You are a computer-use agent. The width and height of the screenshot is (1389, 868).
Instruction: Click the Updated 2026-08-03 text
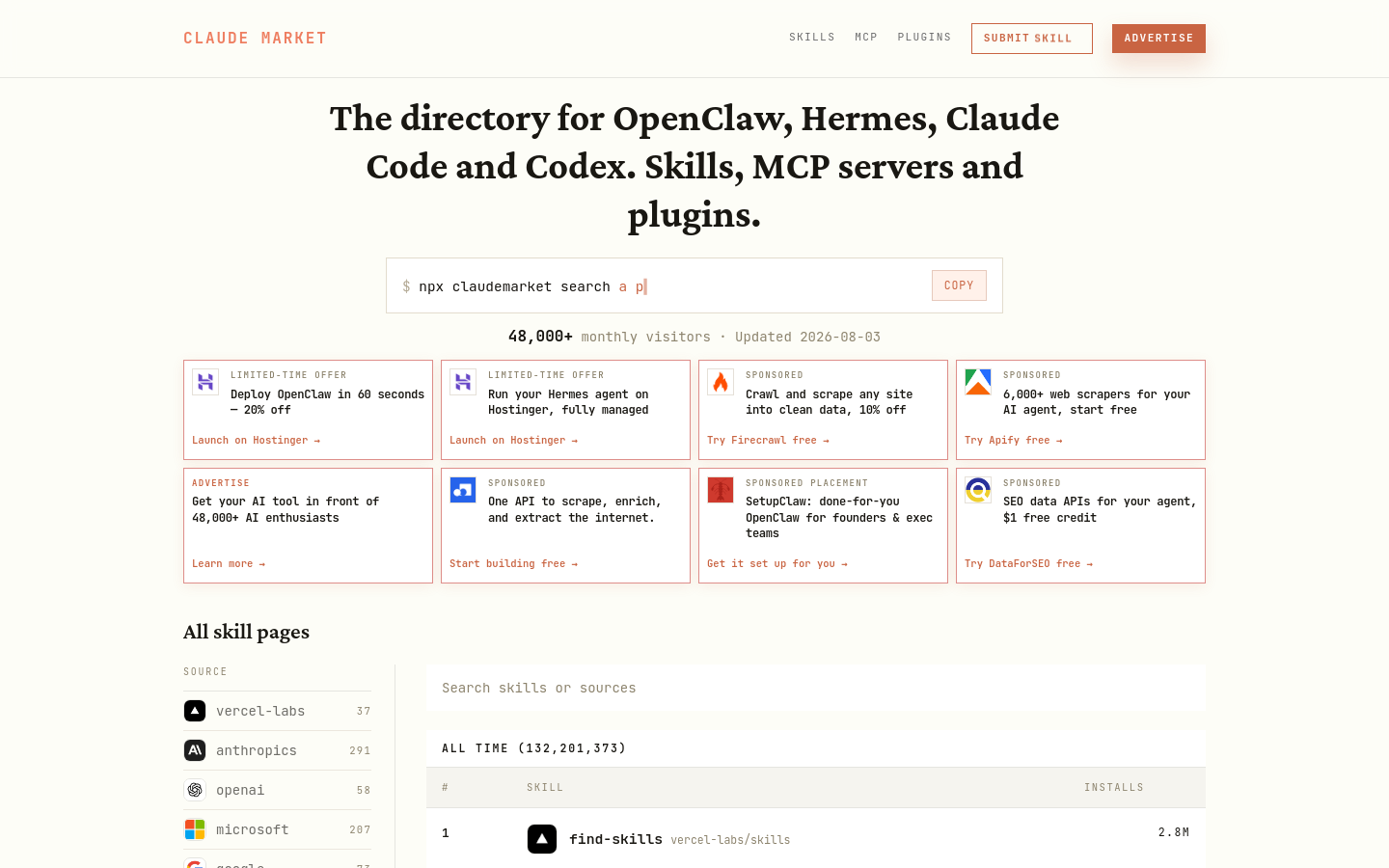[807, 337]
